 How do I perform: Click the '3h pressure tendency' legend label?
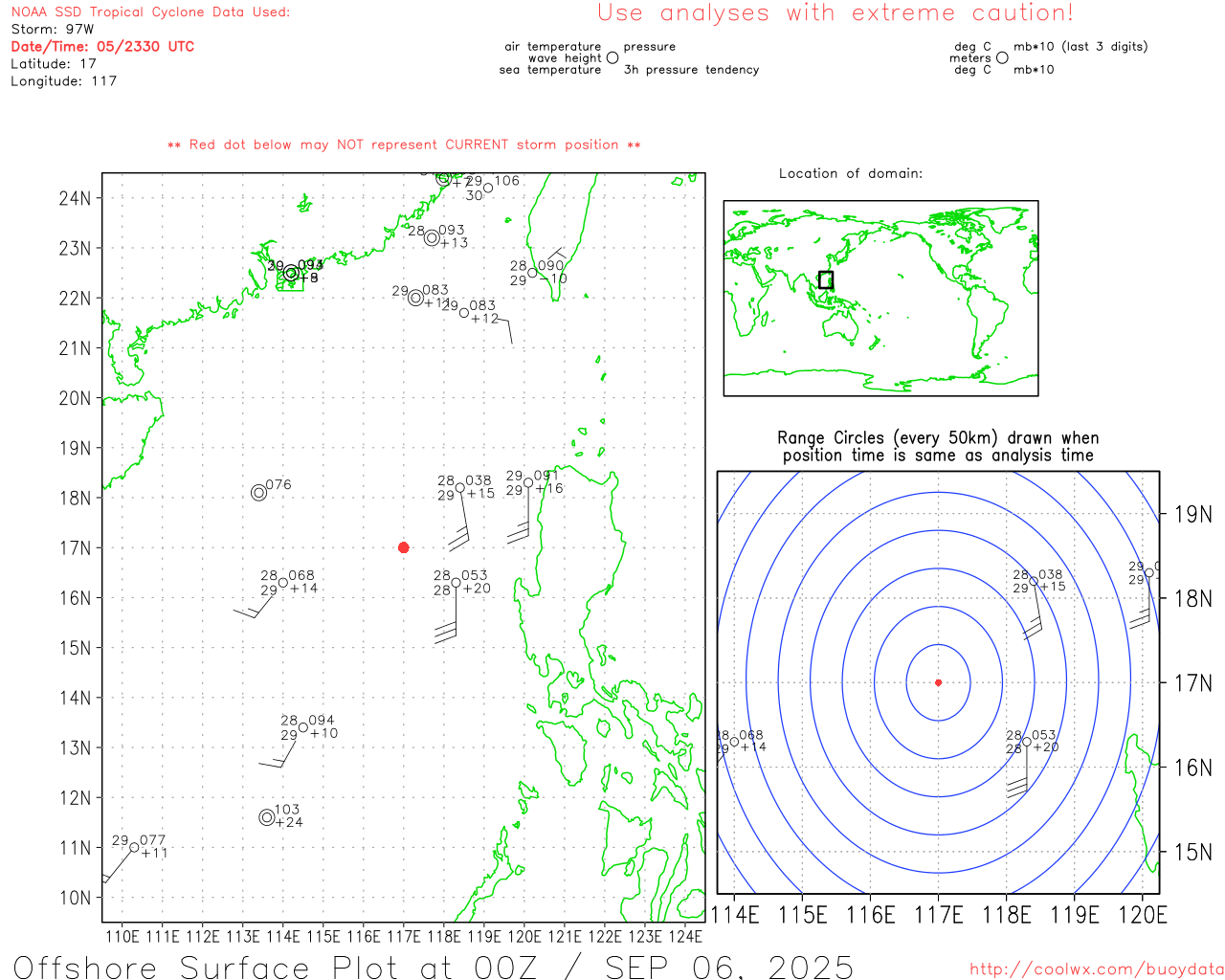coord(691,70)
